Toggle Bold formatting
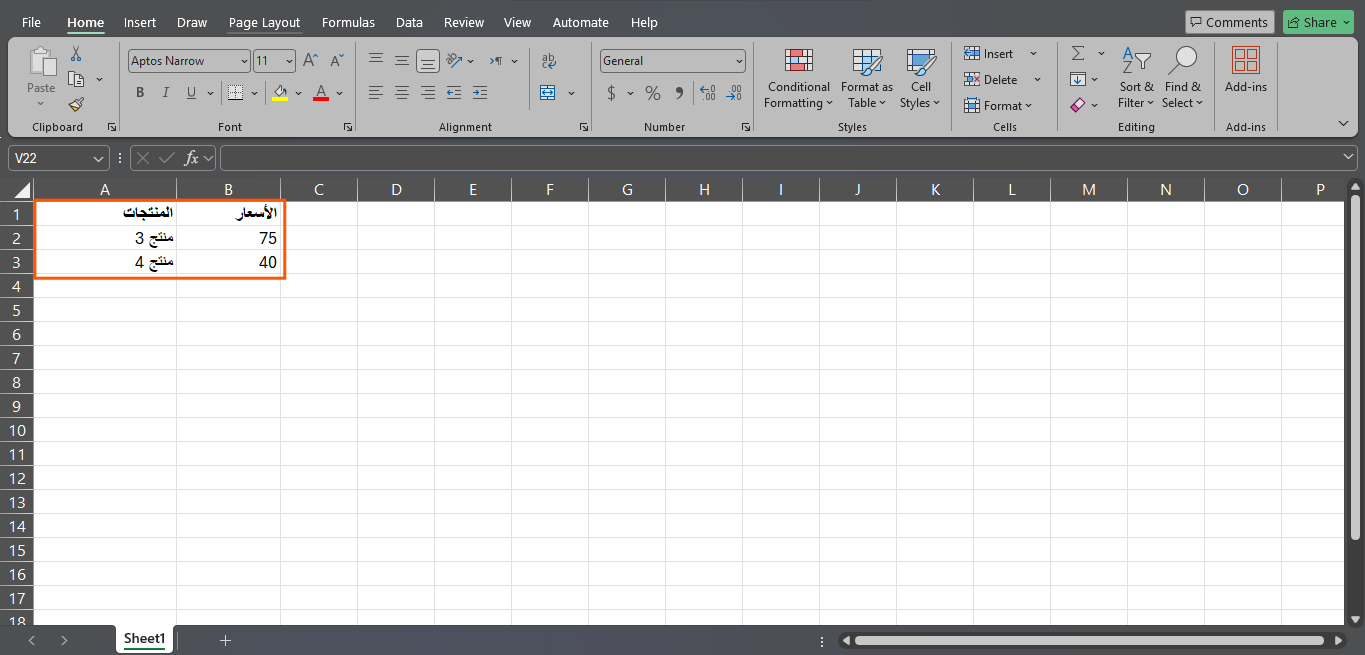1365x655 pixels. coord(140,93)
